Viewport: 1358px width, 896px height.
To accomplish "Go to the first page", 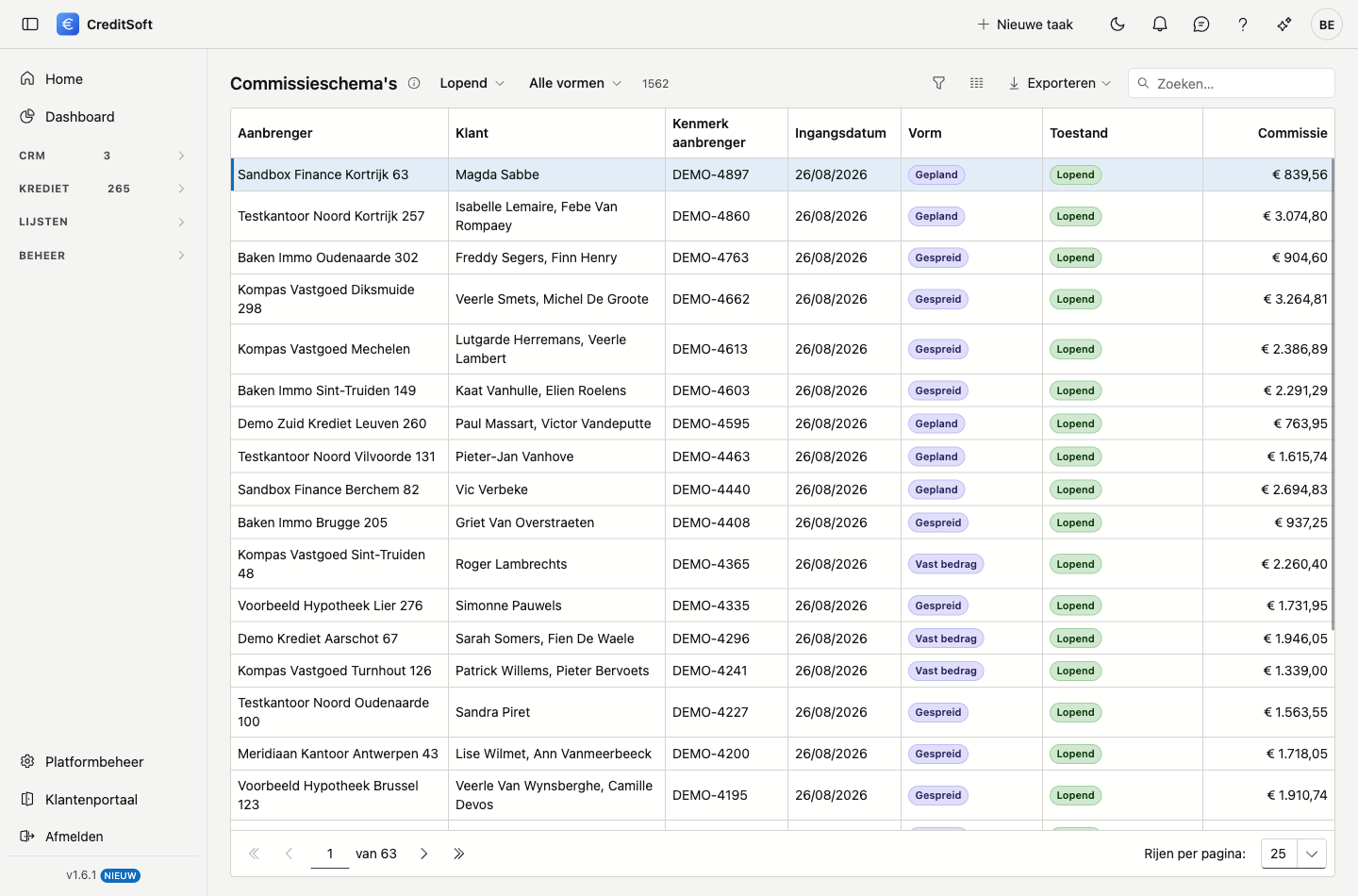I will tap(254, 854).
